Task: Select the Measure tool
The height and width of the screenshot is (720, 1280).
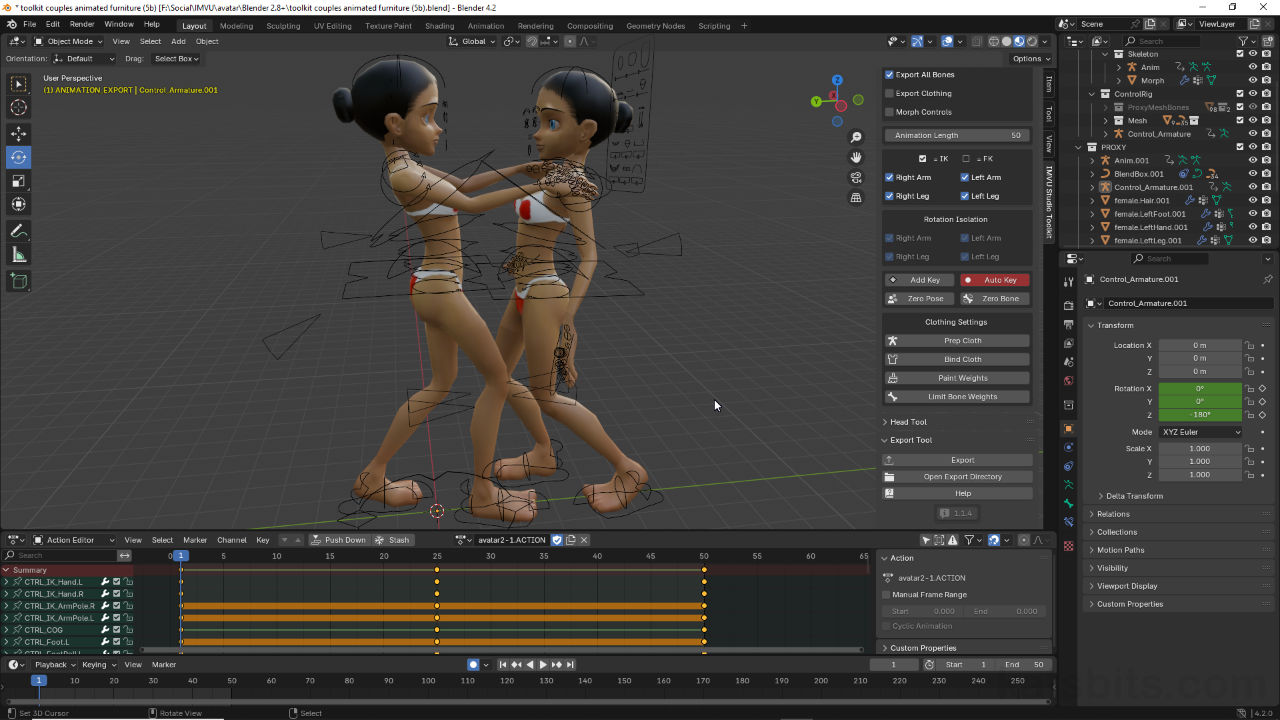Action: tap(19, 255)
